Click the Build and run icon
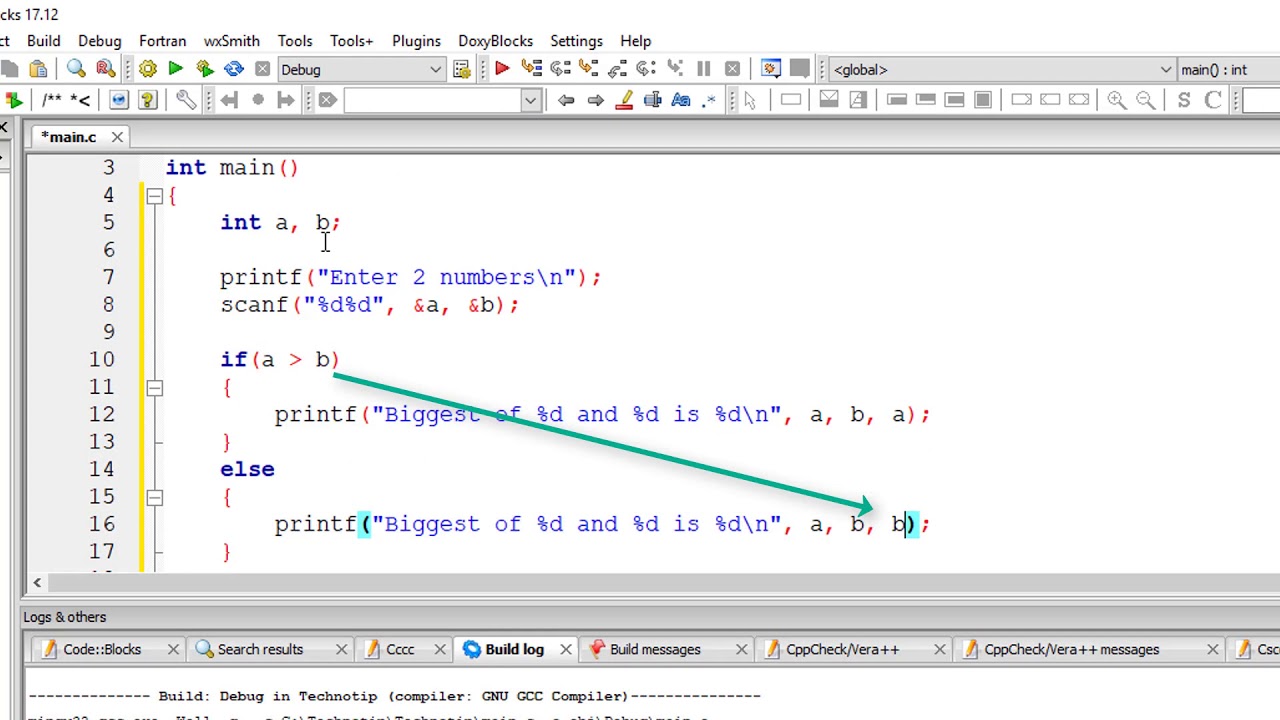This screenshot has width=1280, height=720. point(205,69)
